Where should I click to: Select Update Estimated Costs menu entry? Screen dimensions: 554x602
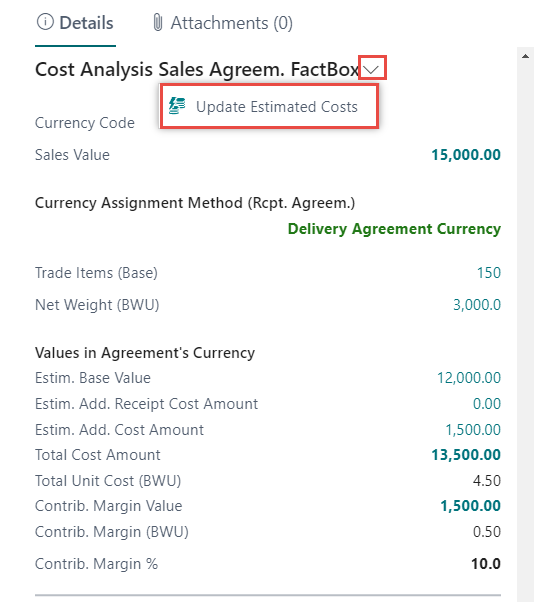pyautogui.click(x=270, y=106)
